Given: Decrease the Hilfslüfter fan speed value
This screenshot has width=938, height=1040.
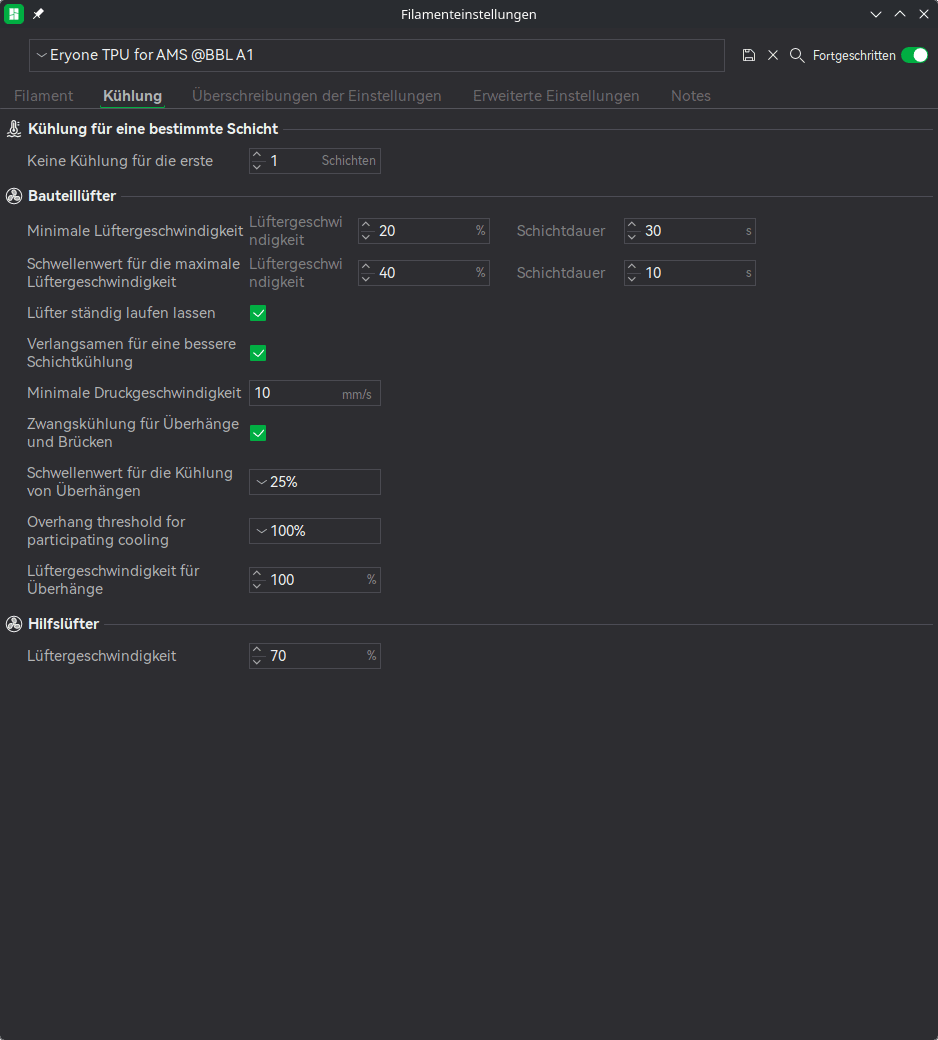Looking at the screenshot, I should click(x=257, y=661).
